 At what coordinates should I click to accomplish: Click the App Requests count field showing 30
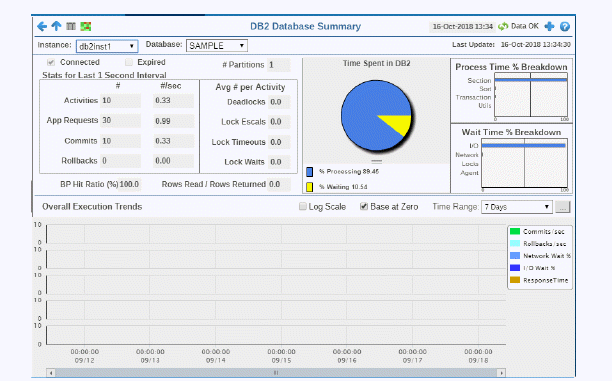pos(121,120)
